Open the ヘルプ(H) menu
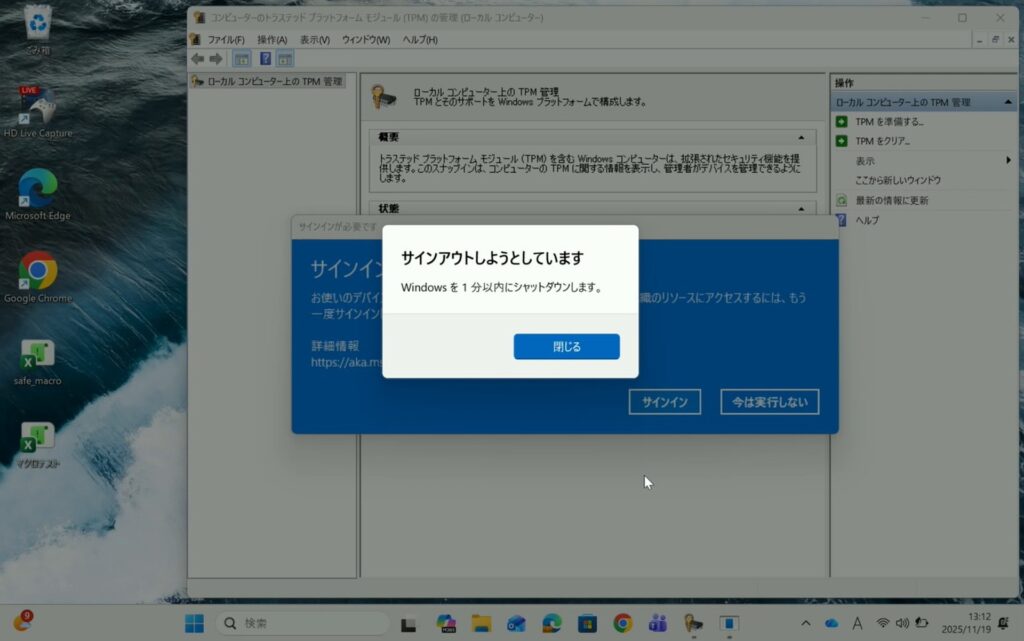Viewport: 1024px width, 641px height. (420, 40)
